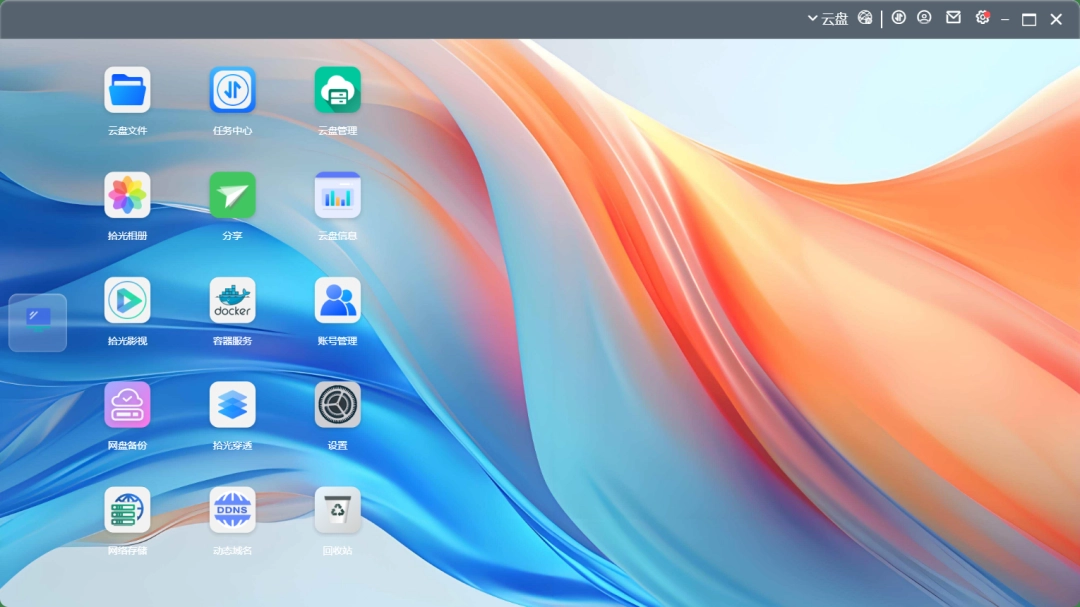
Task: Expand the 云盘 dropdown in title bar
Action: [x=828, y=19]
